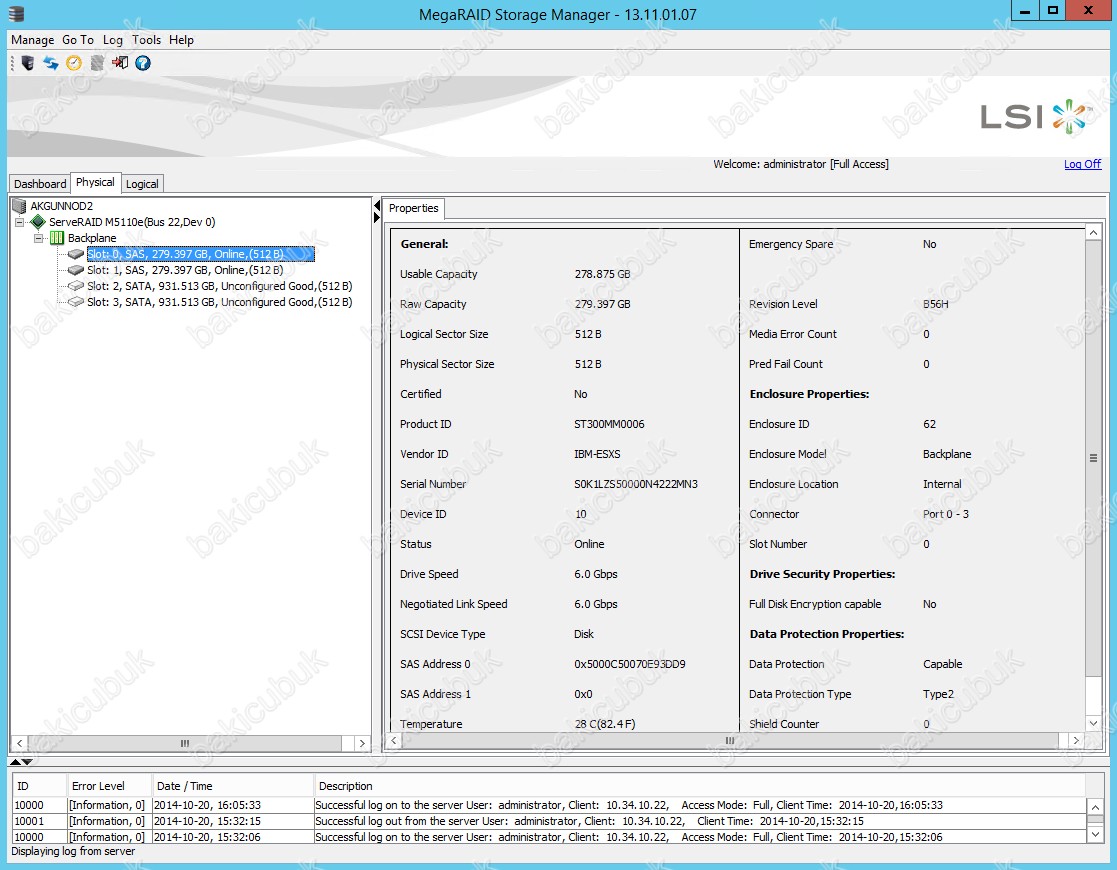
Task: Open the Log menu
Action: coord(113,40)
